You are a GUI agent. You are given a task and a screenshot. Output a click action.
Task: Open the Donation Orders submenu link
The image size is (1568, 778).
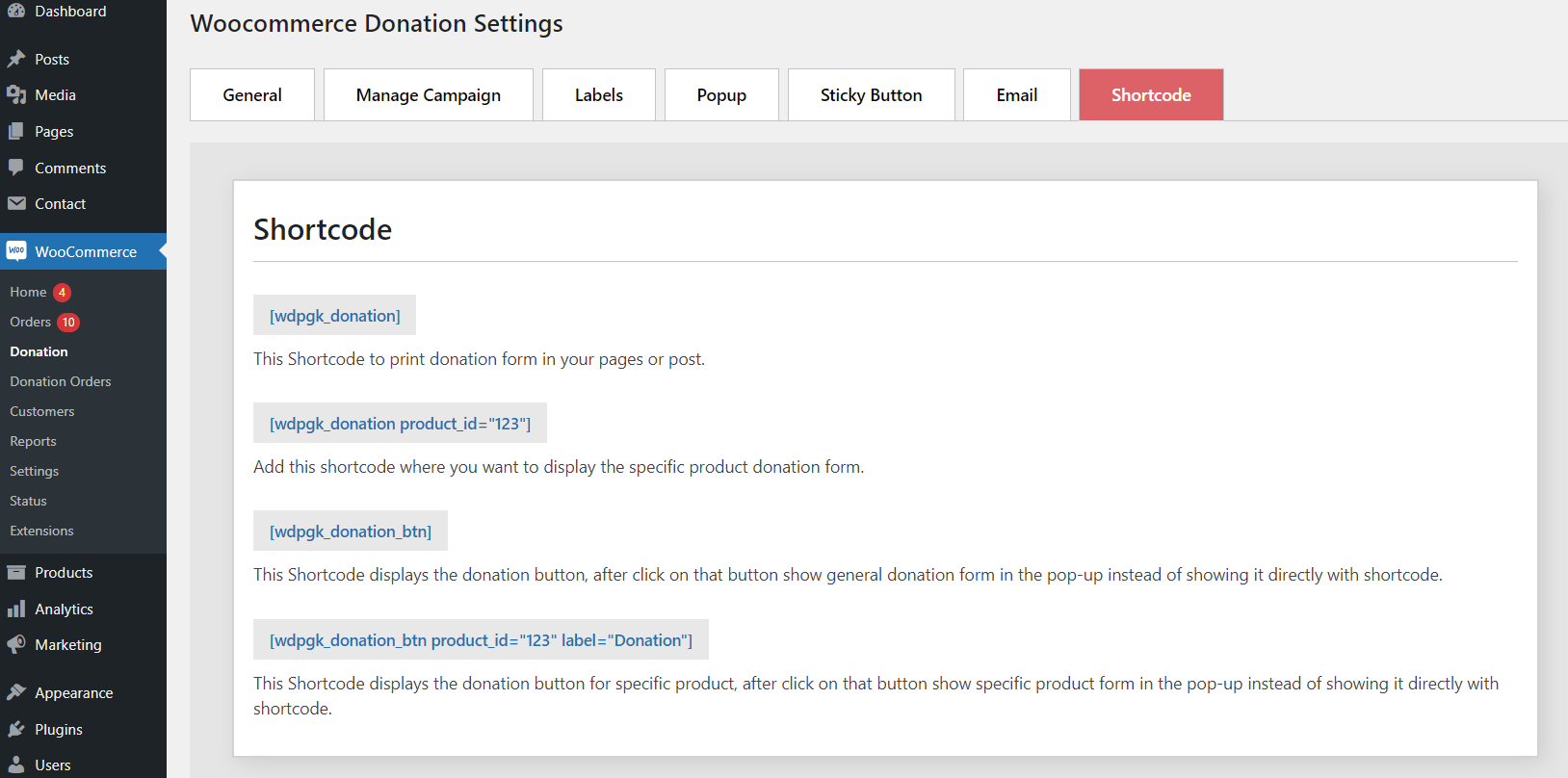tap(61, 381)
